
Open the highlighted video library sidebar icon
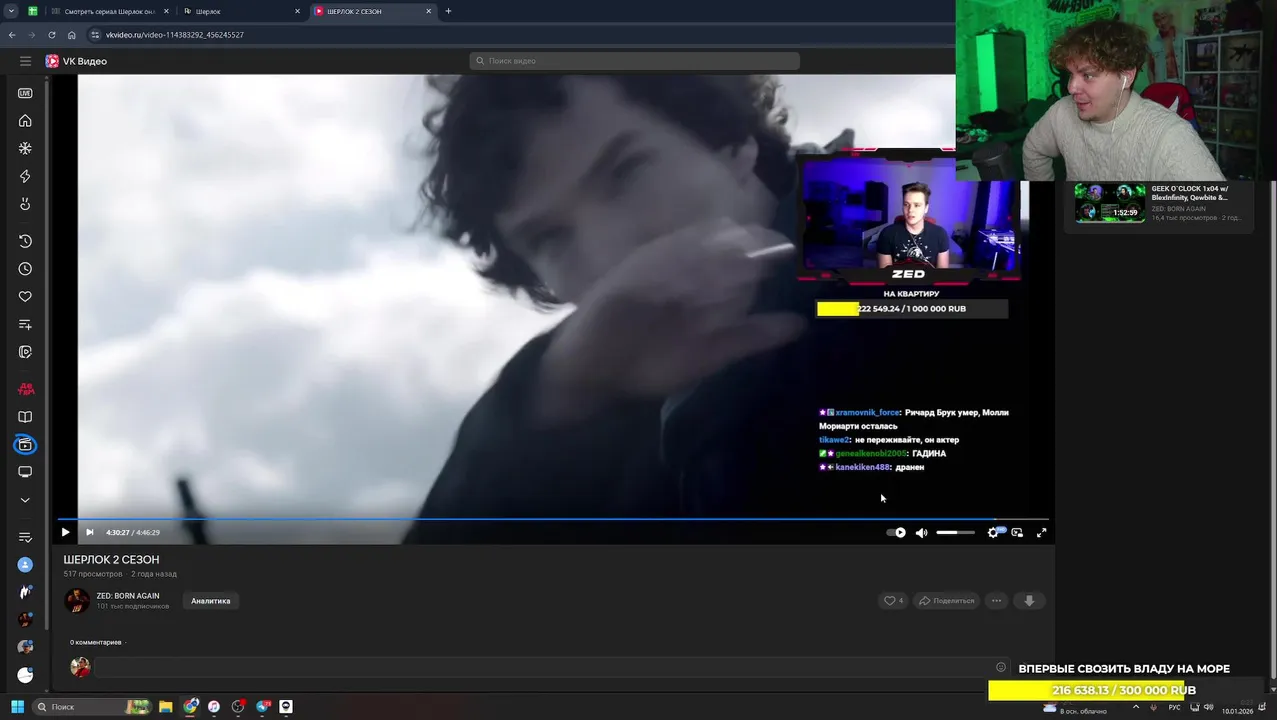point(25,445)
